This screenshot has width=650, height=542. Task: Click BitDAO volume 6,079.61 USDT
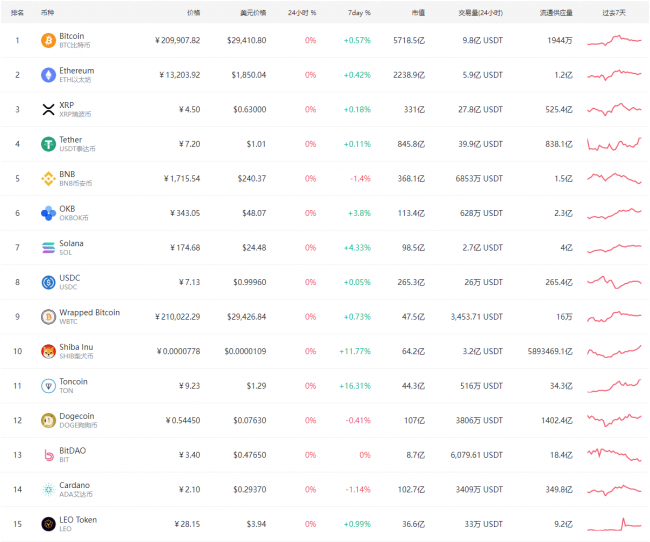[x=477, y=455]
